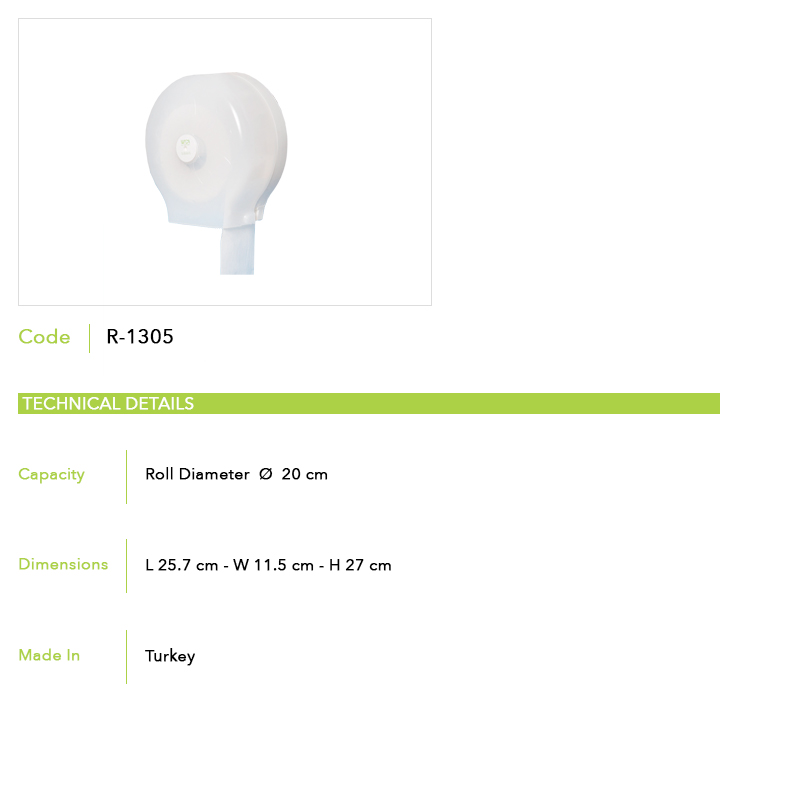Click the H 27 cm height value
This screenshot has height=800, width=800.
click(x=360, y=566)
